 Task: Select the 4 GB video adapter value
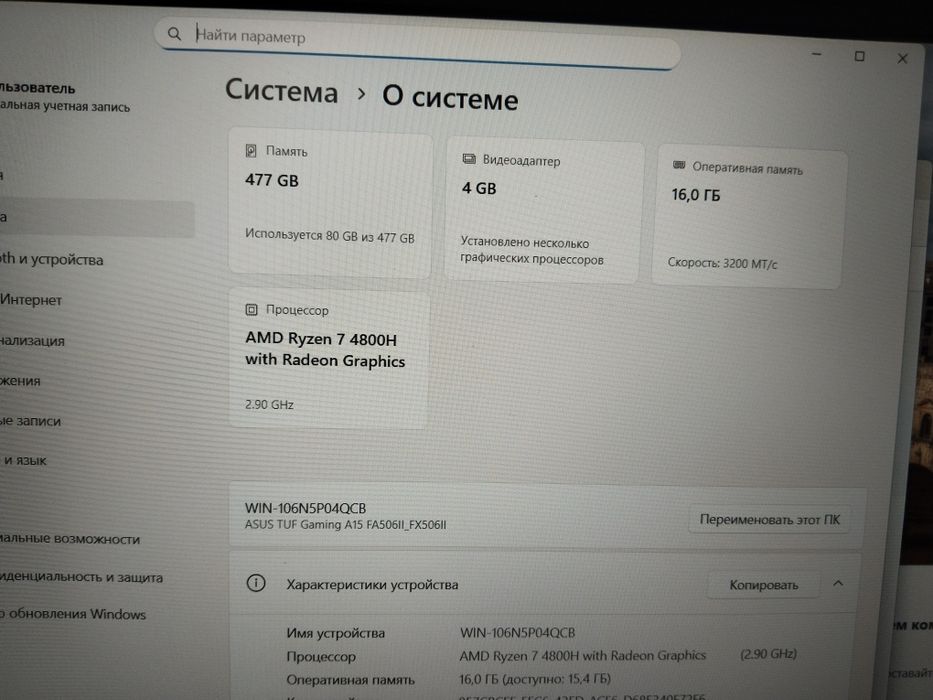coord(479,188)
